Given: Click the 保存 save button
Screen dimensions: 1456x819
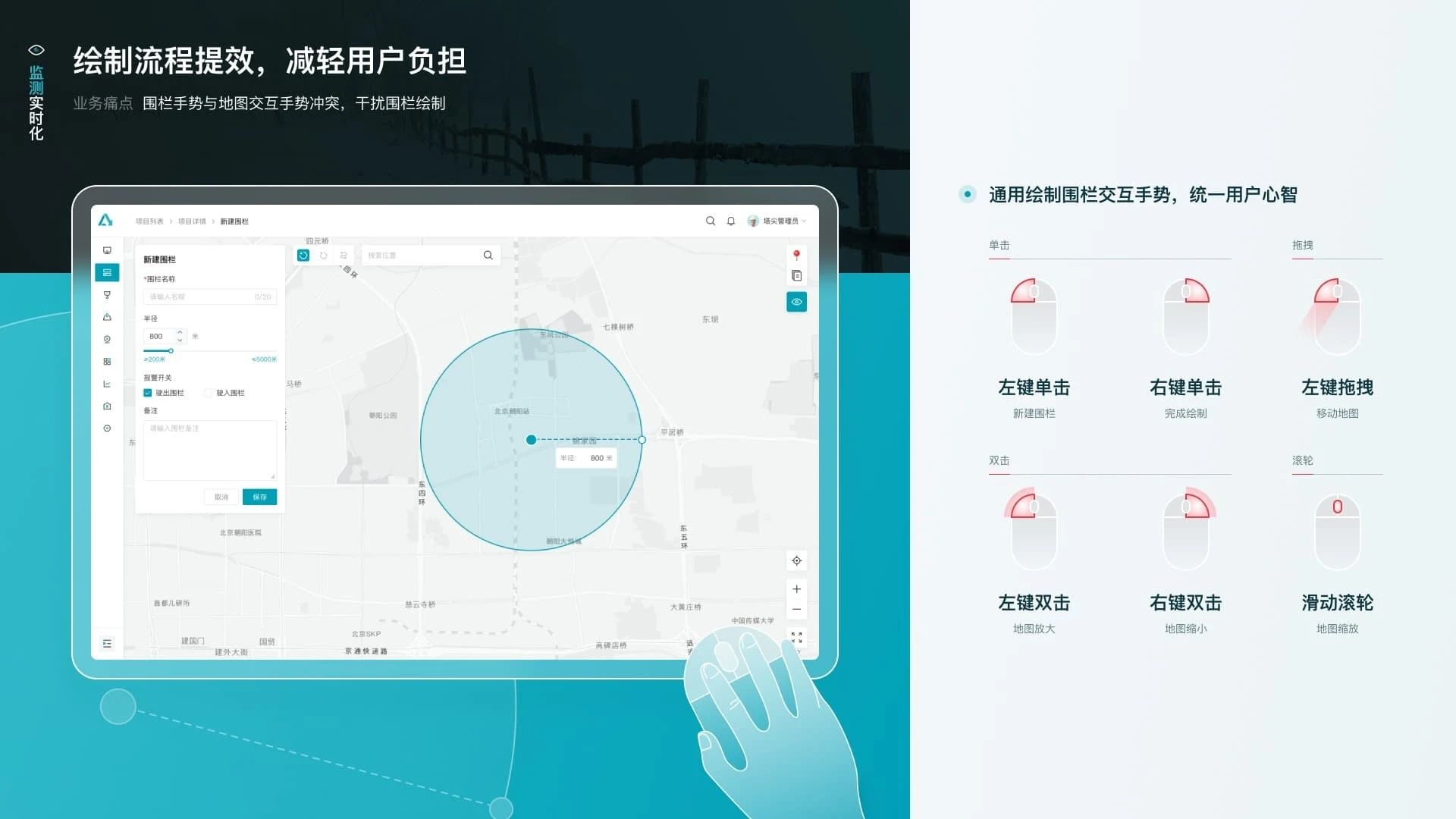Looking at the screenshot, I should pyautogui.click(x=259, y=497).
